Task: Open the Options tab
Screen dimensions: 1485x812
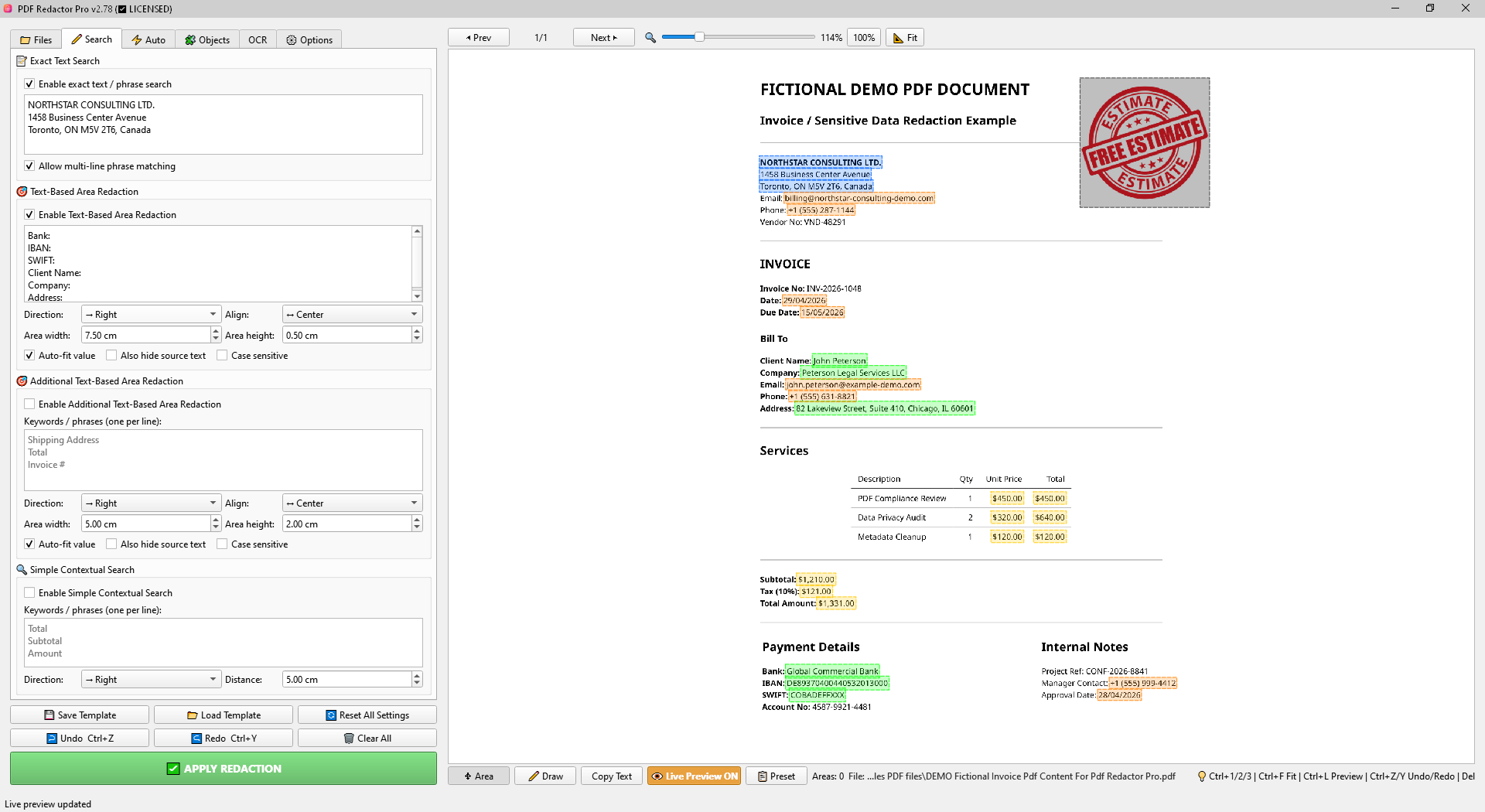Action: point(309,39)
